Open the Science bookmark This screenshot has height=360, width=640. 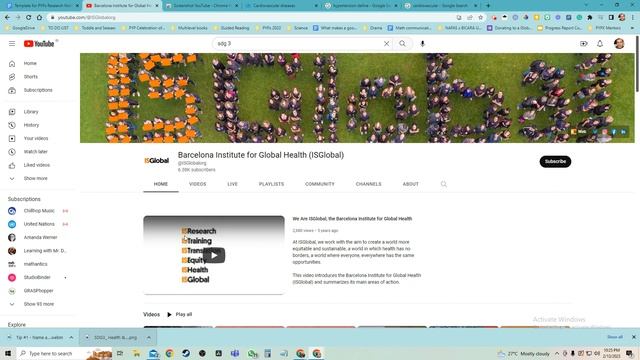click(298, 28)
